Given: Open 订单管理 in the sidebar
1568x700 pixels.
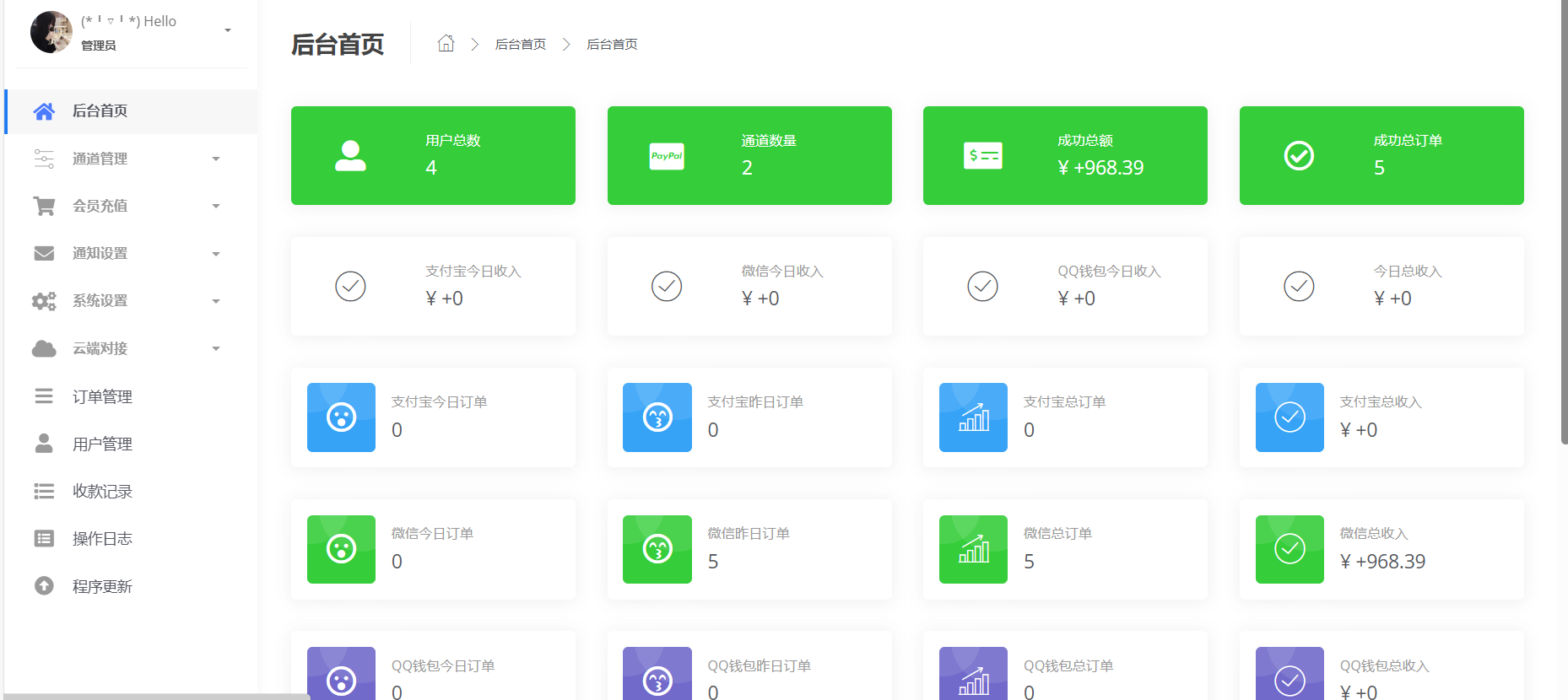Looking at the screenshot, I should [x=102, y=396].
